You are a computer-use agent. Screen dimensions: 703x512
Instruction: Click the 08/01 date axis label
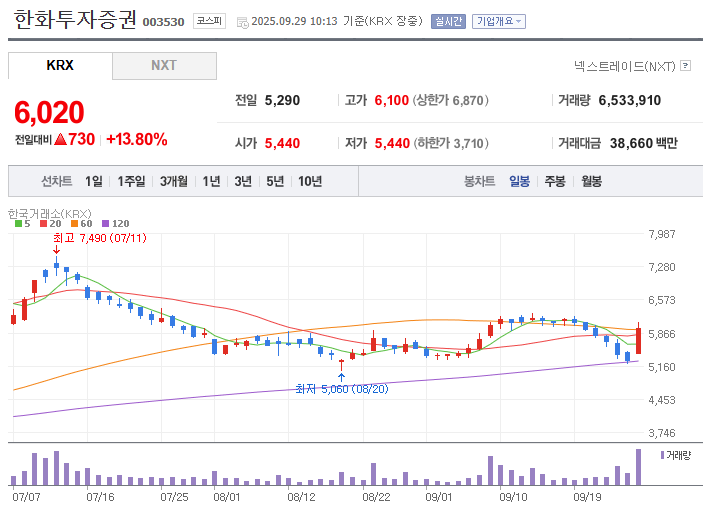(x=226, y=497)
